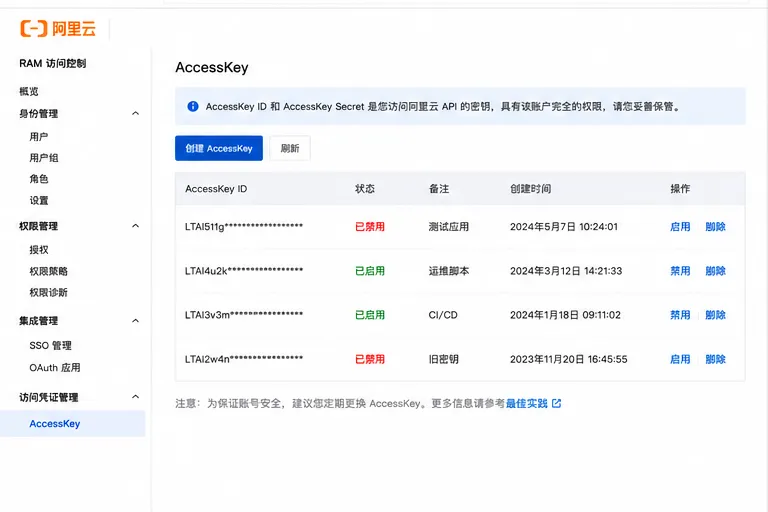Screen dimensions: 768x512
Task: Select AccessKey ID LTAI4u2k
Action: 244,271
